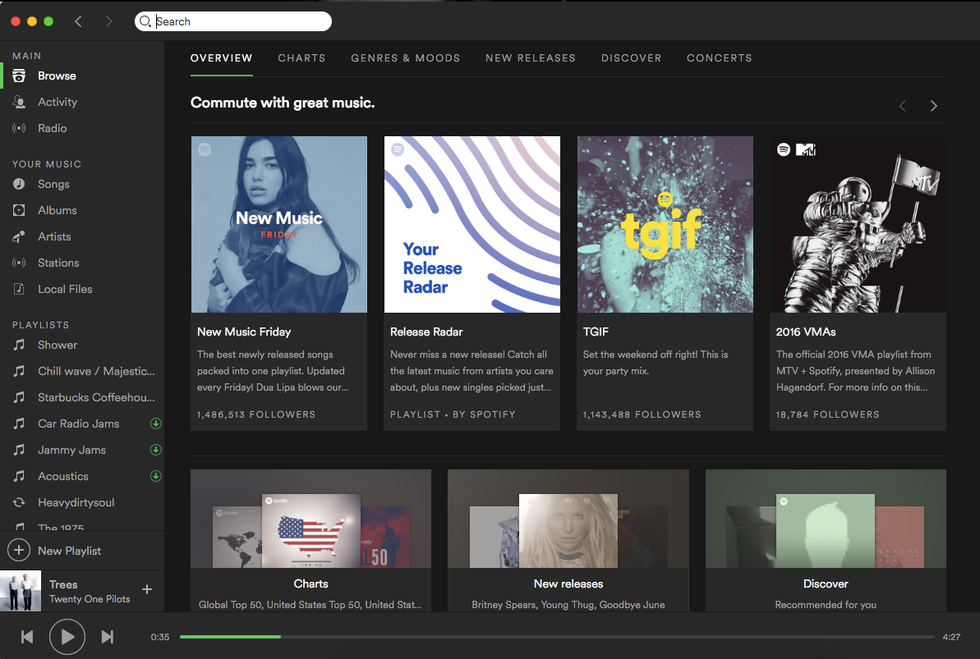Switch to the Genres & Moods tab

405,58
